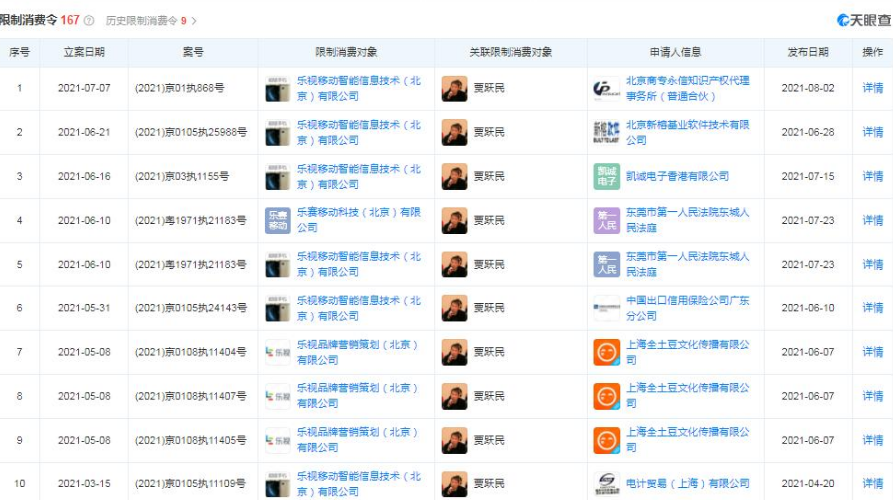Open 详情 for case (2021)京0108执11407号

(x=872, y=396)
